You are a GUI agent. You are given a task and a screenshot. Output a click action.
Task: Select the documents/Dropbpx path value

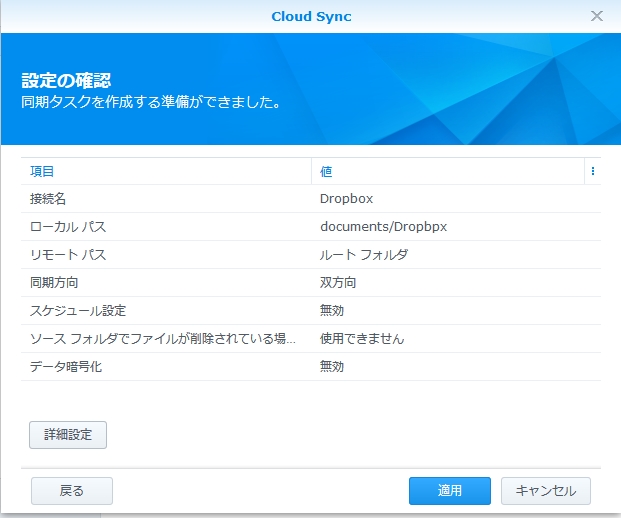click(x=383, y=227)
